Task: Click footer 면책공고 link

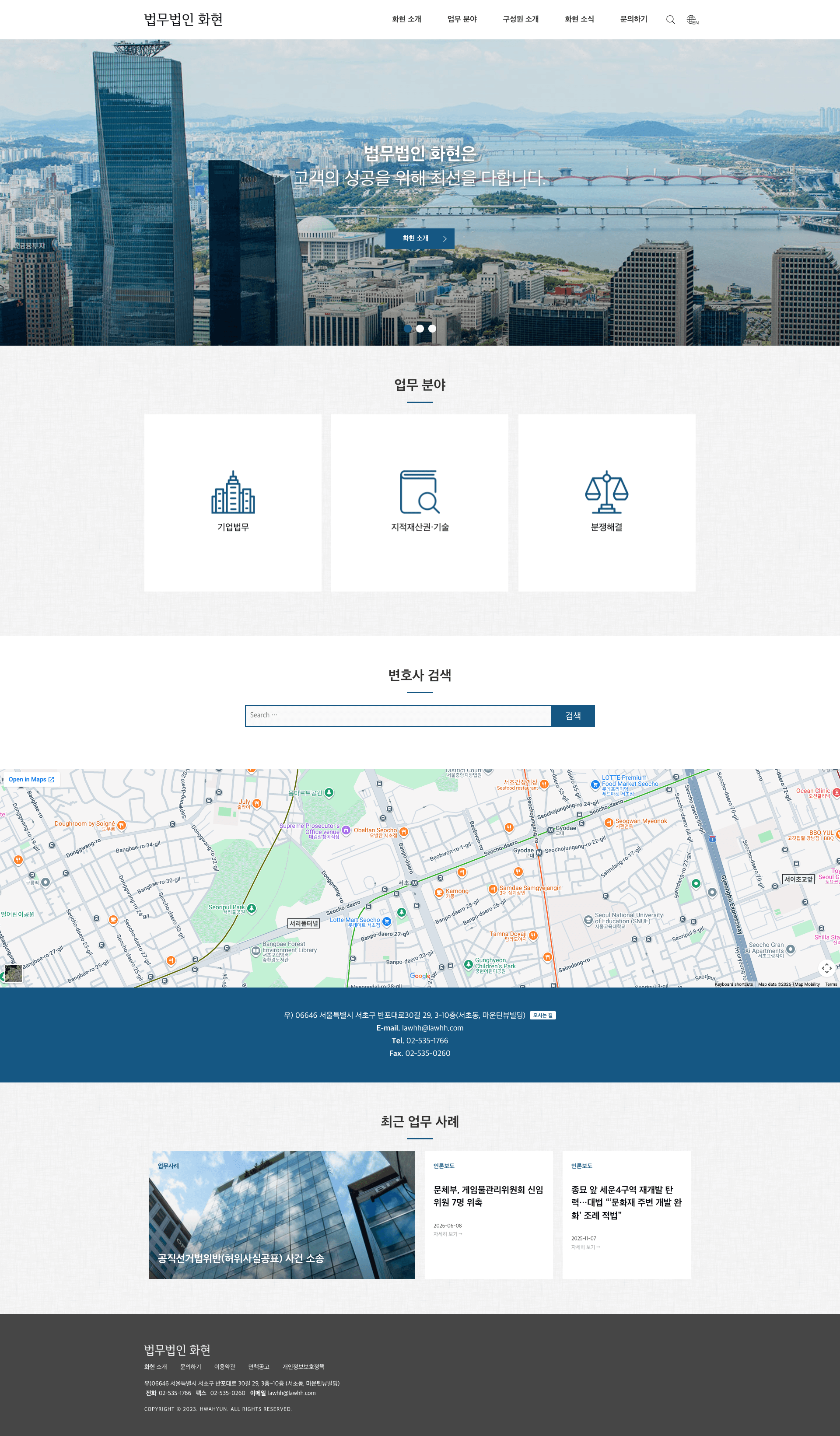Action: point(259,1366)
